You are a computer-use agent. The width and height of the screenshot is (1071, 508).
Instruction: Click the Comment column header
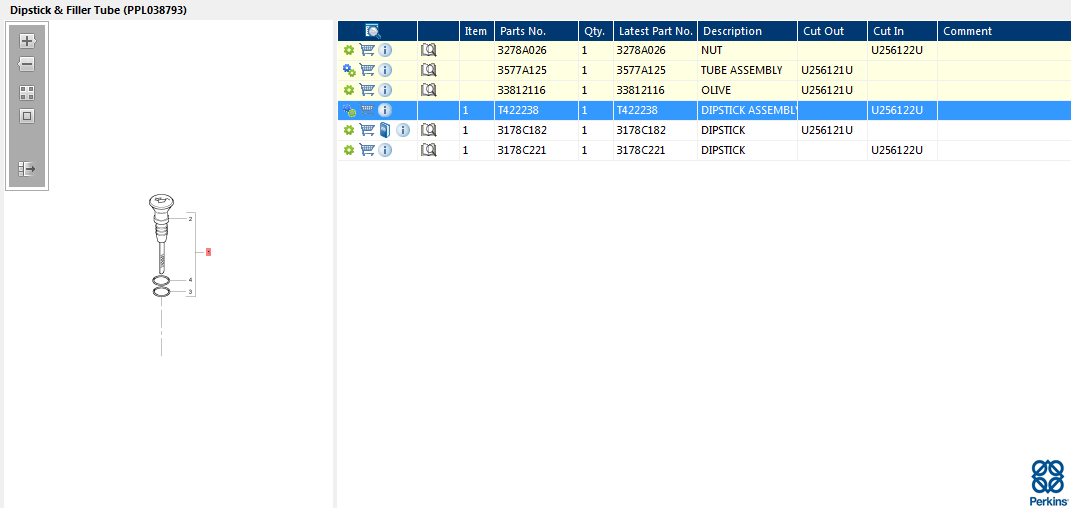1004,31
